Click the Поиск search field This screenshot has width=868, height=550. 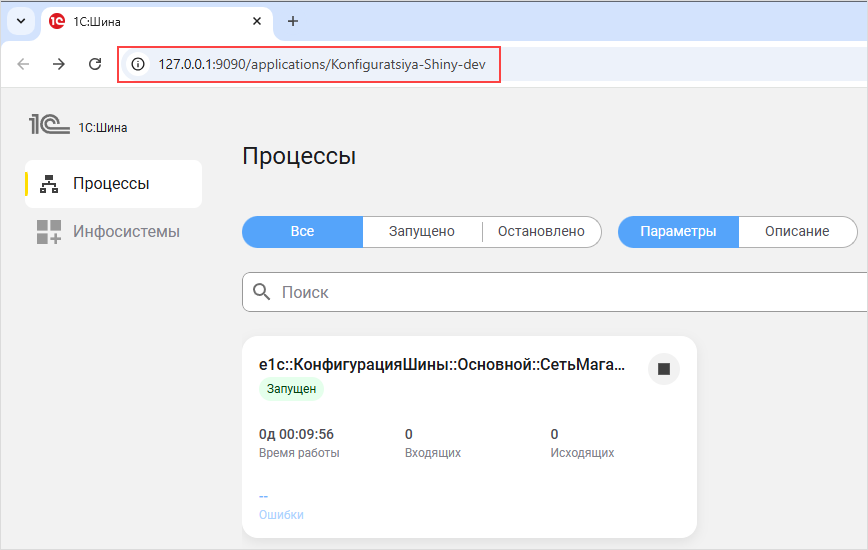(555, 292)
